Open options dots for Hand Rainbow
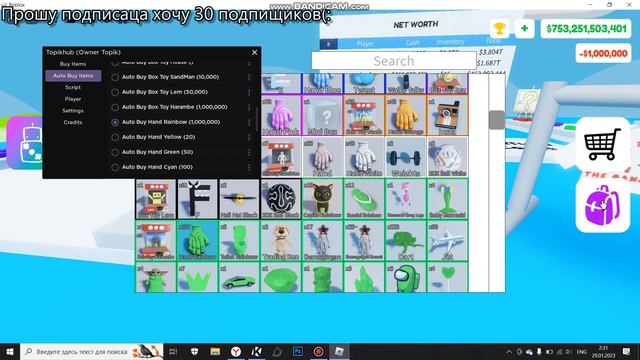 tap(249, 122)
